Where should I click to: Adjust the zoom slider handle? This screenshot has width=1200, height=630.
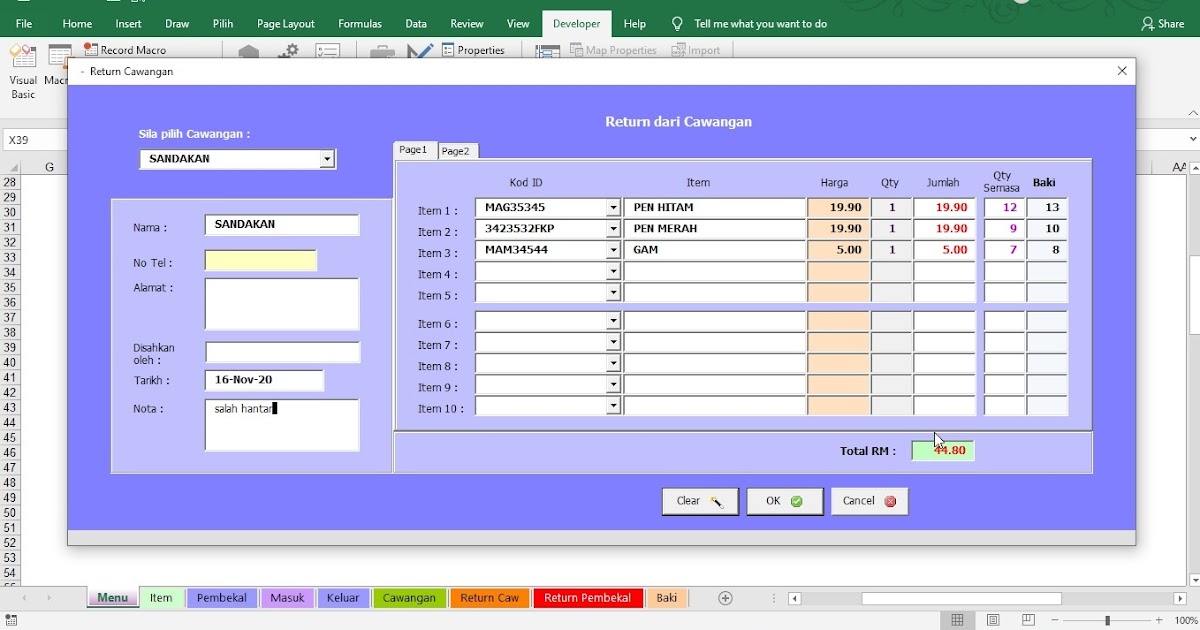[1107, 621]
